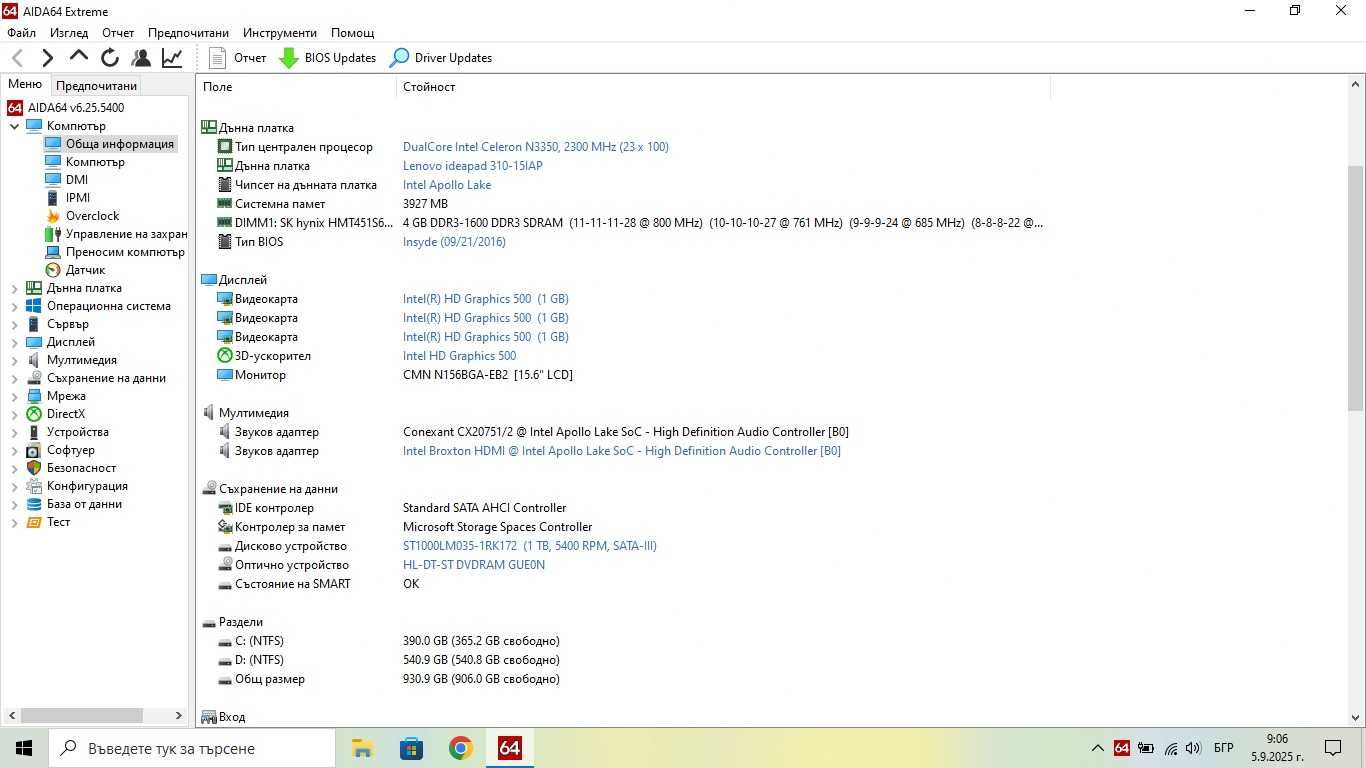
Task: Open the graph chart toolbar icon
Action: pos(172,58)
